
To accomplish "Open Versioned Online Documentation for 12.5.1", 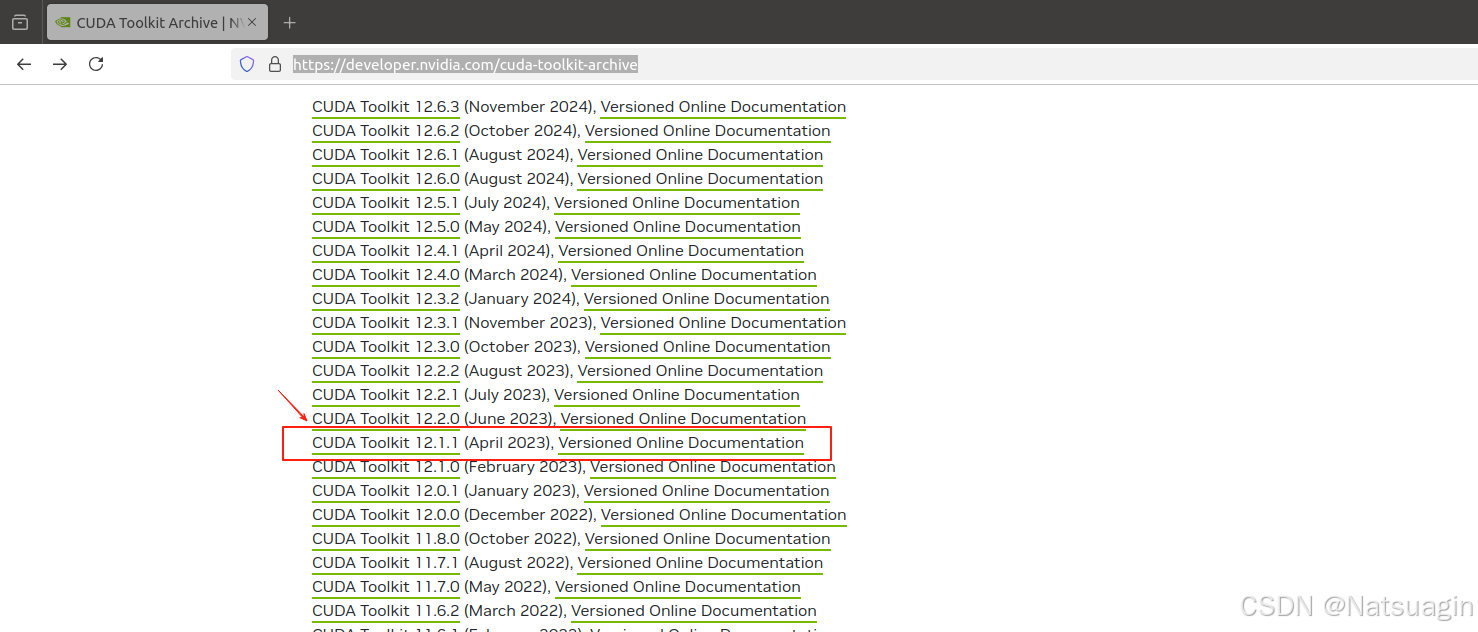I will tap(677, 203).
